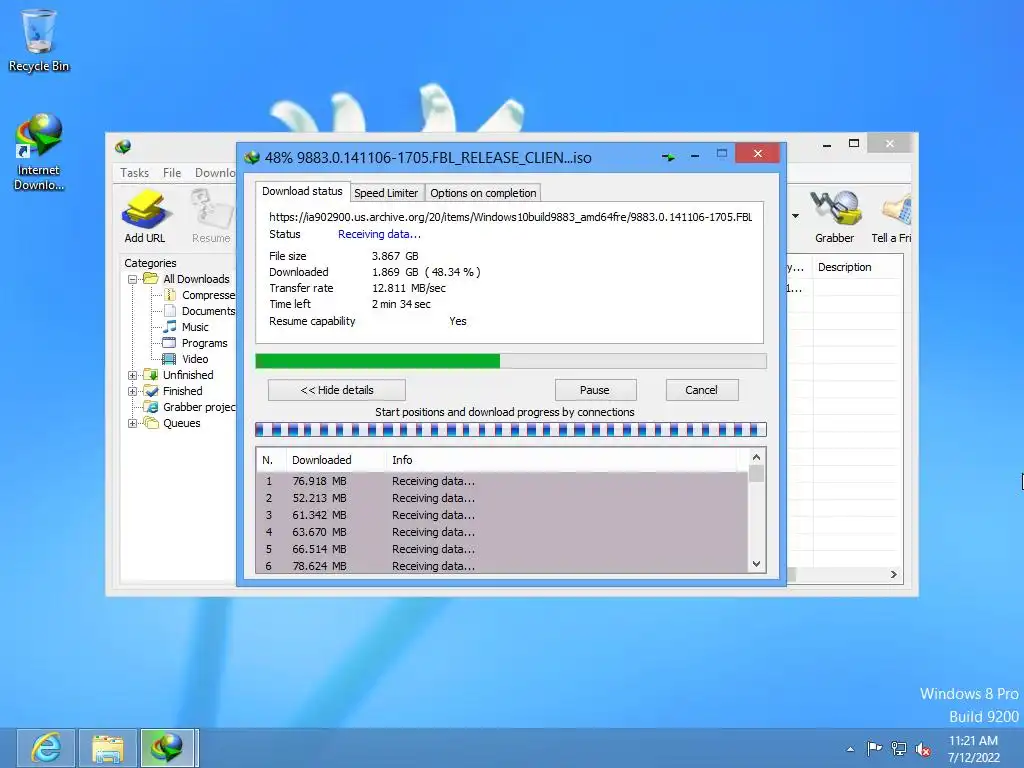The height and width of the screenshot is (768, 1024).
Task: Select connection row with 52.213 MB
Action: [x=502, y=498]
